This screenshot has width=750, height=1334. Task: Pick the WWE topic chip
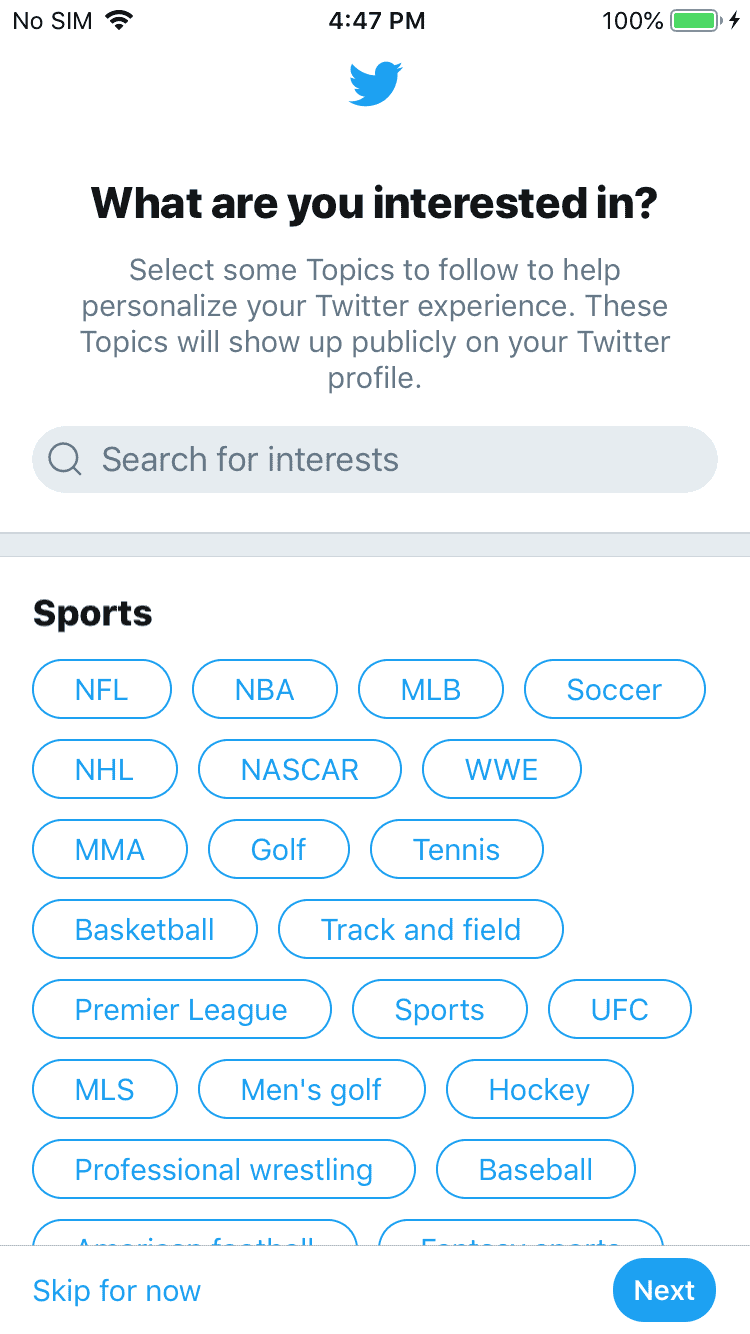(501, 769)
